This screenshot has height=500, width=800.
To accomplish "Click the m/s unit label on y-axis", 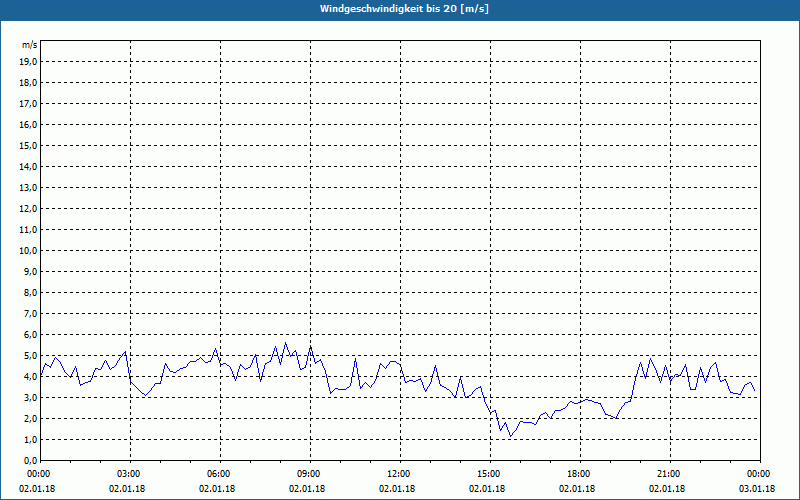I will click(30, 45).
